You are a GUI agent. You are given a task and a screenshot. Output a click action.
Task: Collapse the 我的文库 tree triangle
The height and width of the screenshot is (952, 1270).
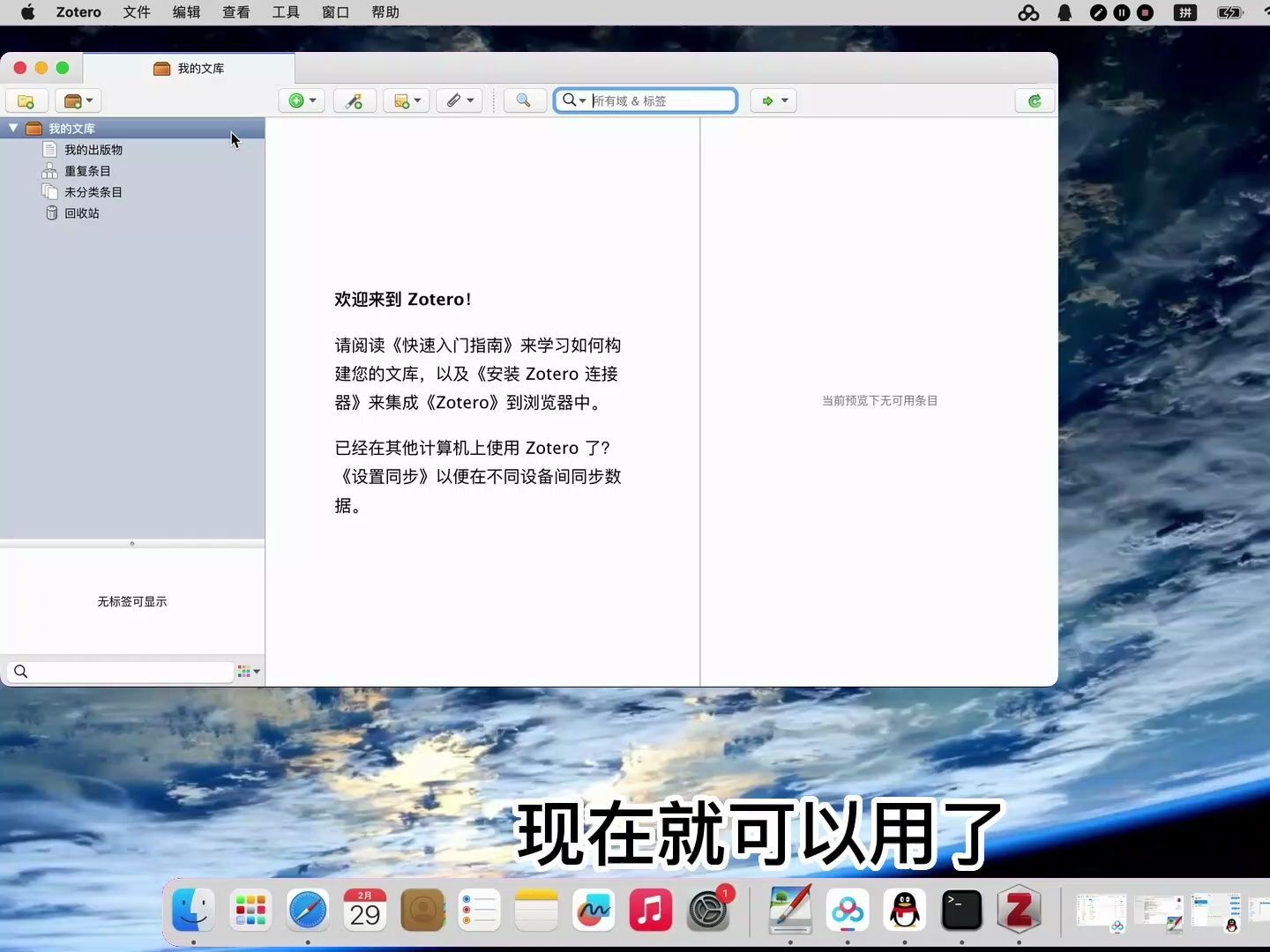point(13,128)
